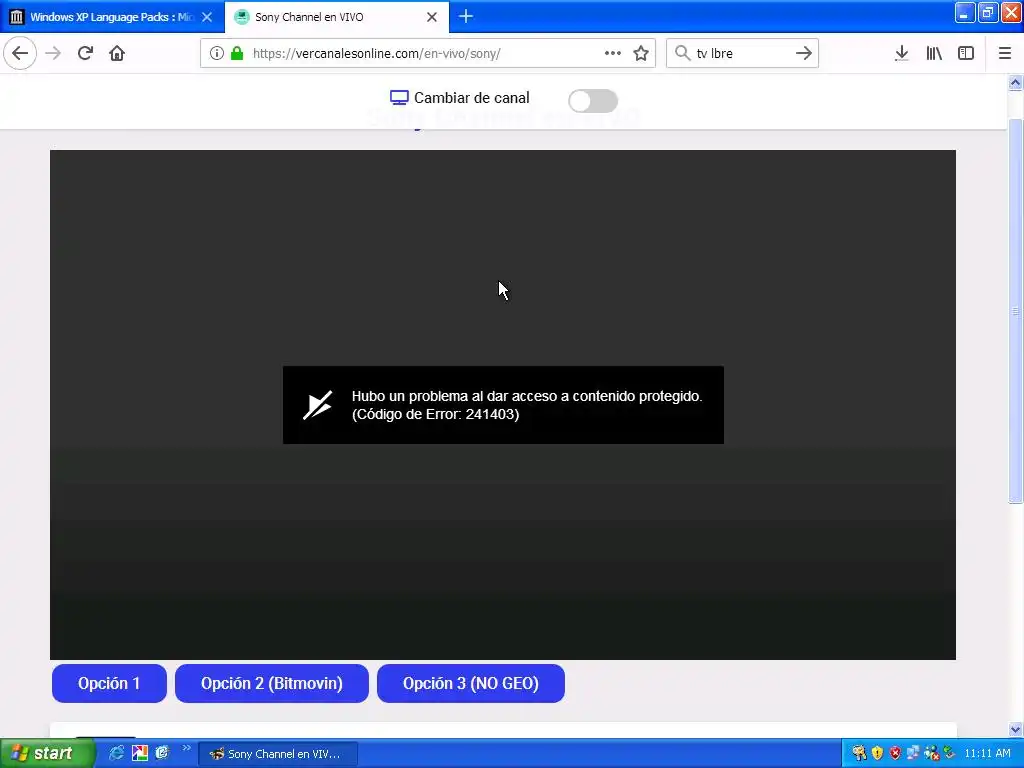Click the Cambiar de canal label
The height and width of the screenshot is (768, 1024).
[x=472, y=98]
